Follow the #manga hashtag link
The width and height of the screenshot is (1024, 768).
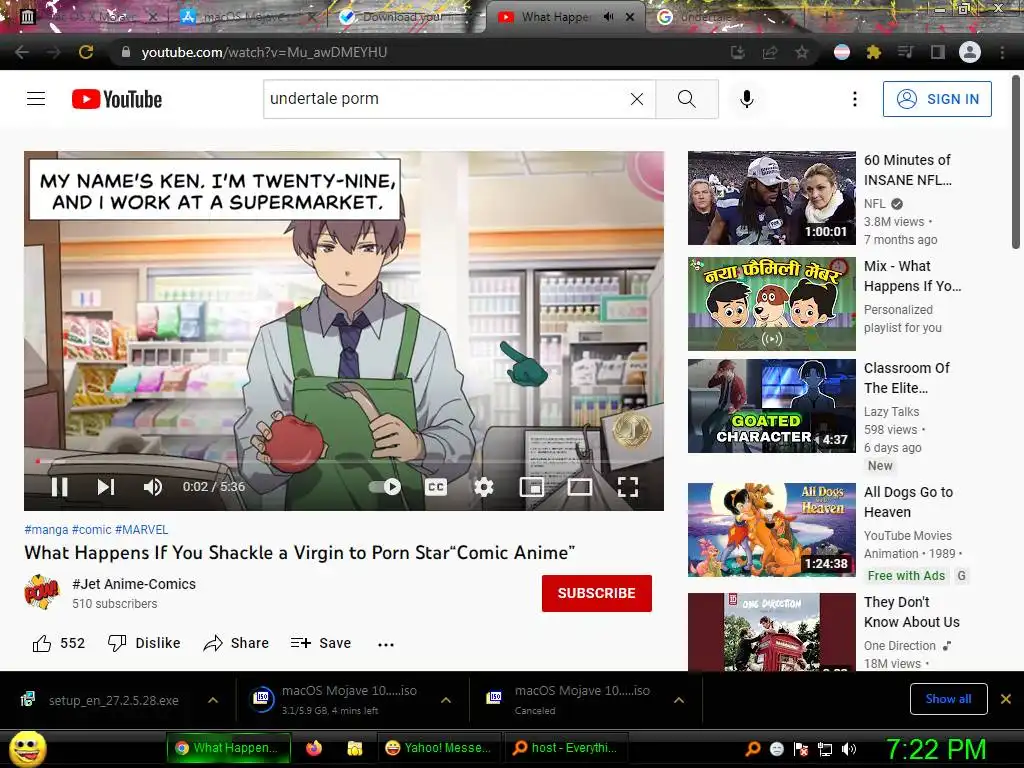[46, 530]
